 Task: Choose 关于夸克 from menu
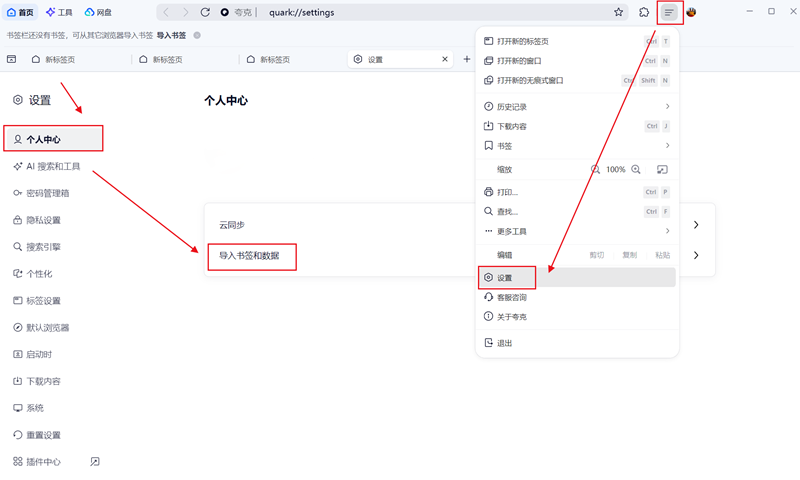coord(577,316)
